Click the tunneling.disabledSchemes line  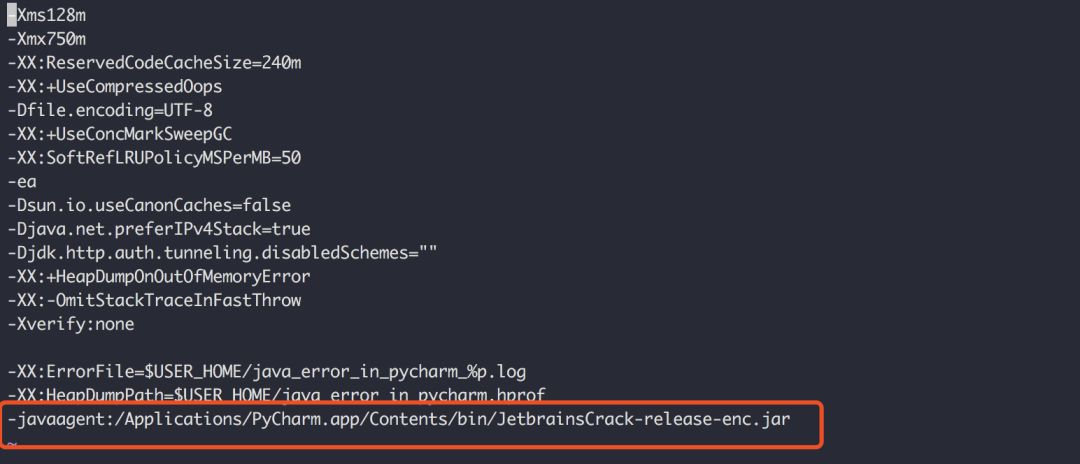point(222,253)
